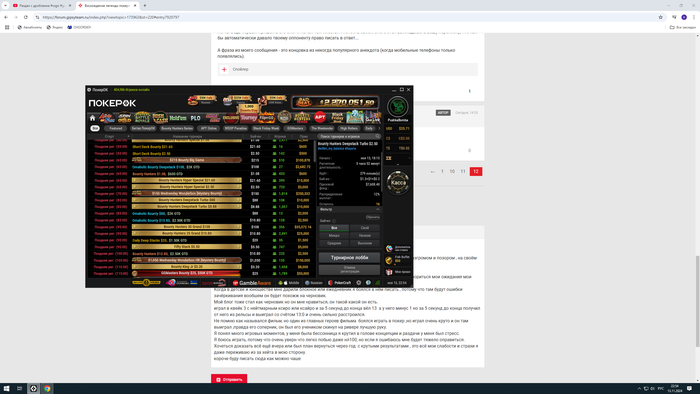Open the Spin & Gold game icon

125,118
